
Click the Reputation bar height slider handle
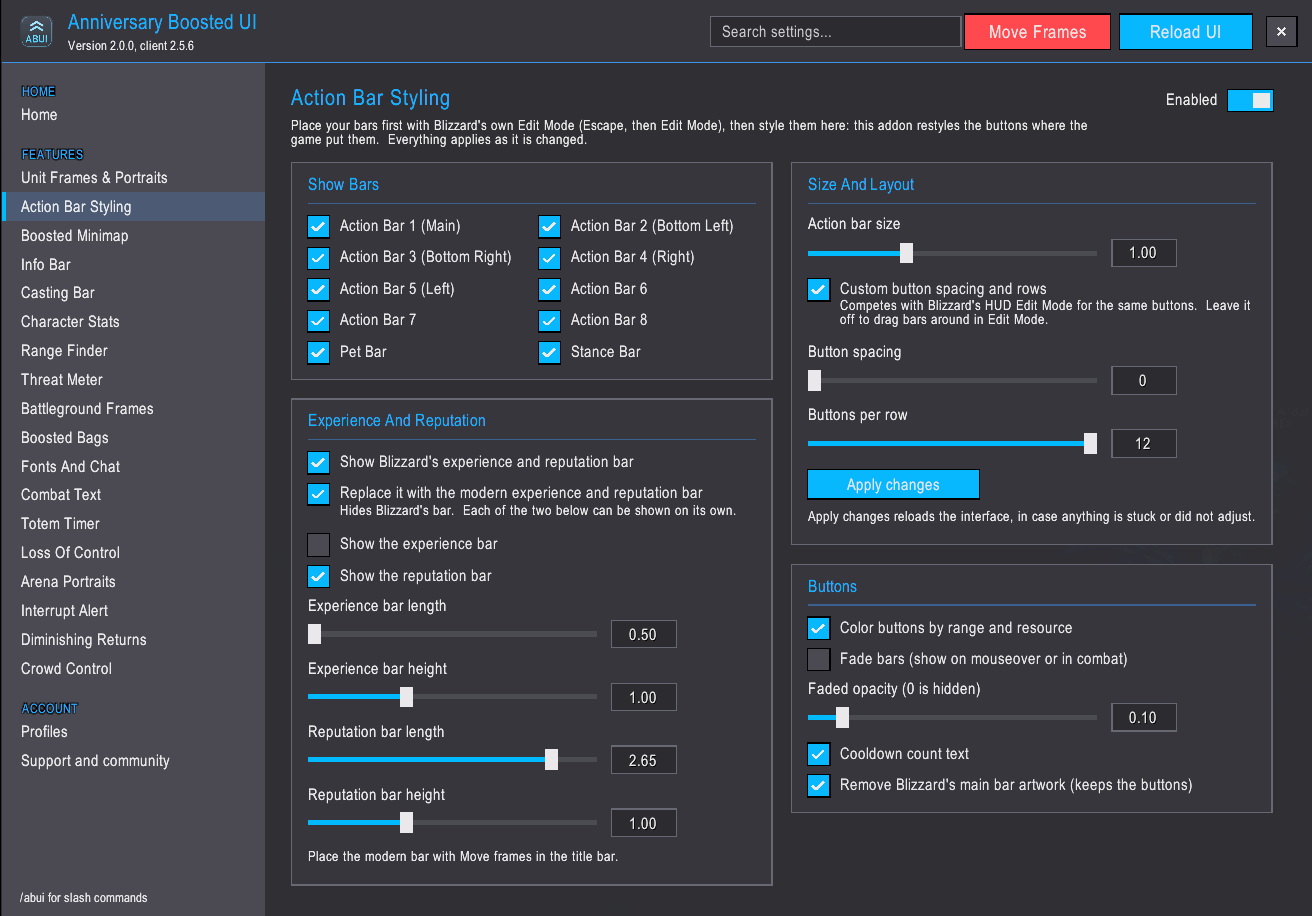pos(406,823)
